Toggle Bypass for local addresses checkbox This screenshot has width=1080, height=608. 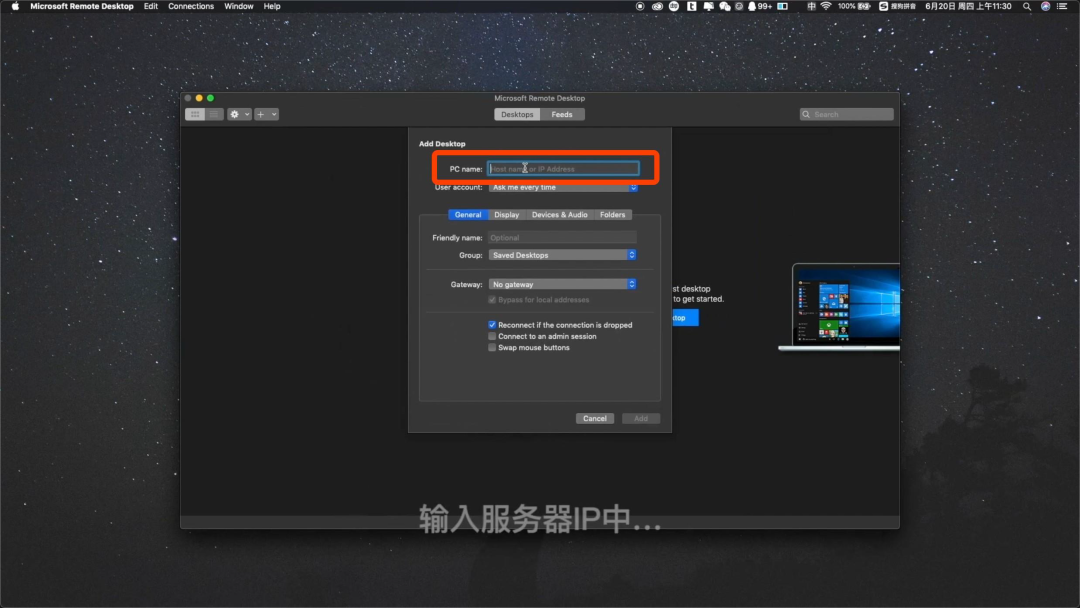492,300
